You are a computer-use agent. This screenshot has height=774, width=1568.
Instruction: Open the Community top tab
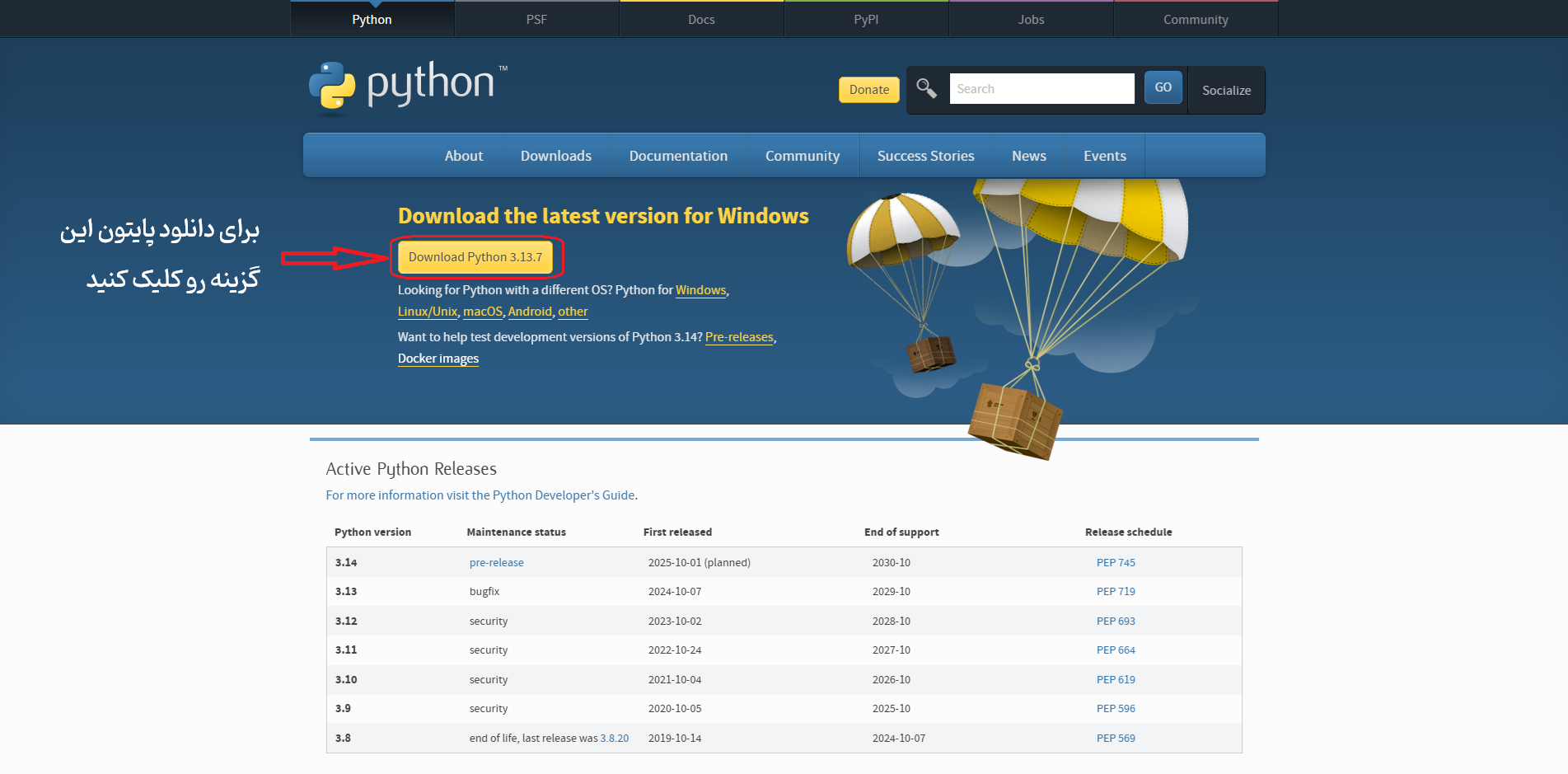tap(1196, 19)
